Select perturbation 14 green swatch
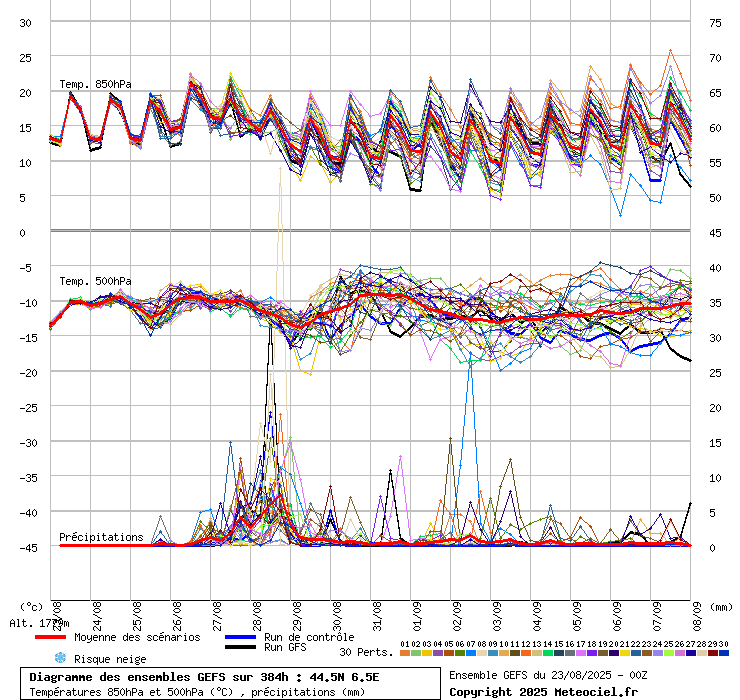The width and height of the screenshot is (740, 700). (x=547, y=653)
